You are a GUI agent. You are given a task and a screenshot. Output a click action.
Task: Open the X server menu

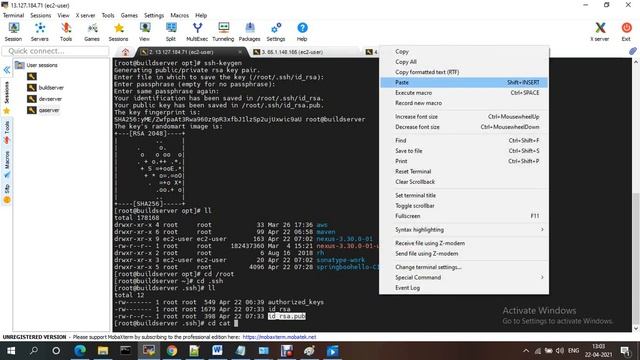[85, 15]
